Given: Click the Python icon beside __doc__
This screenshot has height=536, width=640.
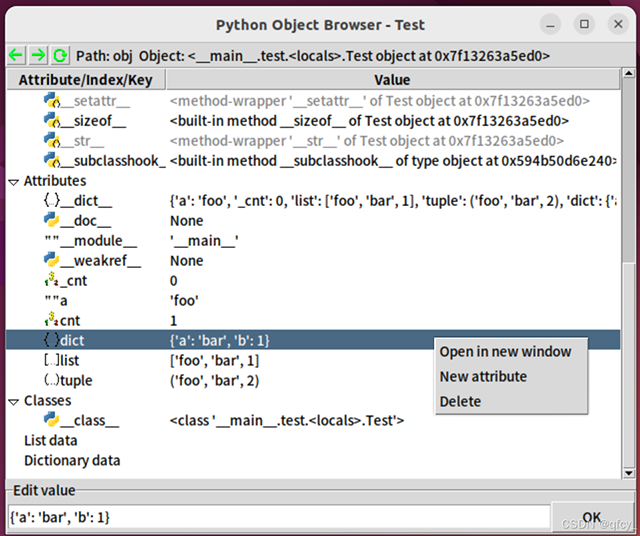Looking at the screenshot, I should click(x=51, y=220).
